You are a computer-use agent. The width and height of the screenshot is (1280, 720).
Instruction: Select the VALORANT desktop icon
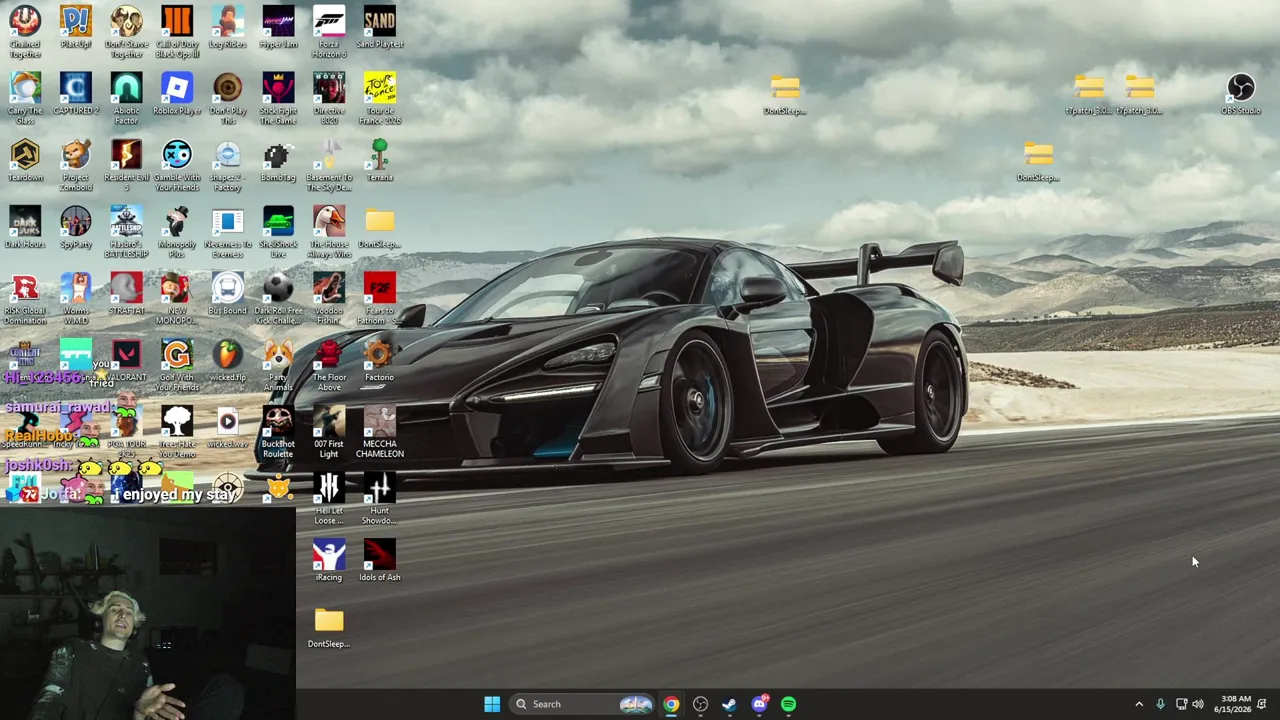tap(126, 360)
